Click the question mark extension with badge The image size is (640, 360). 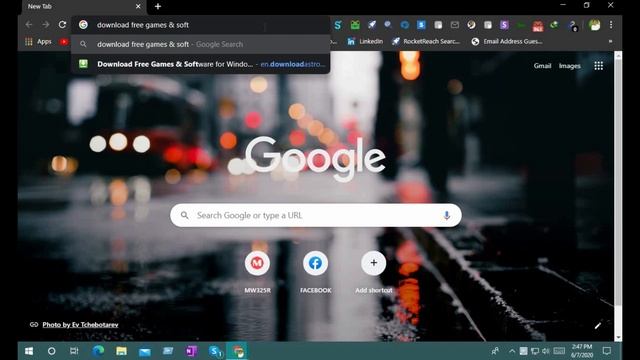coord(572,26)
